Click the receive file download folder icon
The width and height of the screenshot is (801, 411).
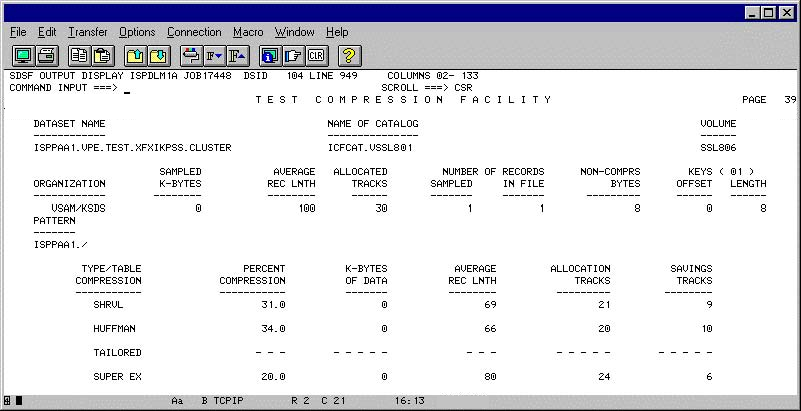pyautogui.click(x=159, y=55)
